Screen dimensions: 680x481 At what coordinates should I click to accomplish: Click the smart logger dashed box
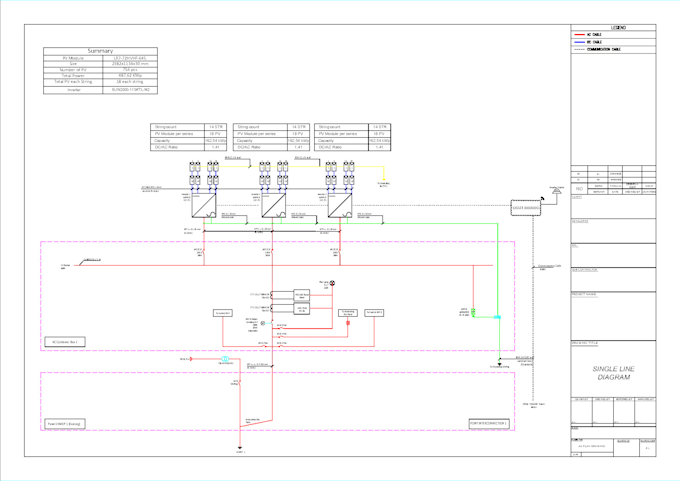[526, 208]
